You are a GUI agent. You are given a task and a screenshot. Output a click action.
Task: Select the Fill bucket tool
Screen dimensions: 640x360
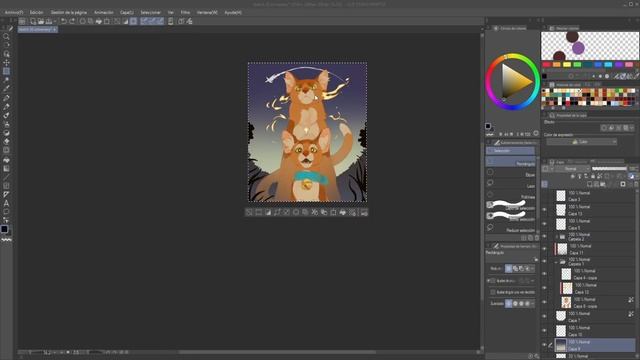6,160
